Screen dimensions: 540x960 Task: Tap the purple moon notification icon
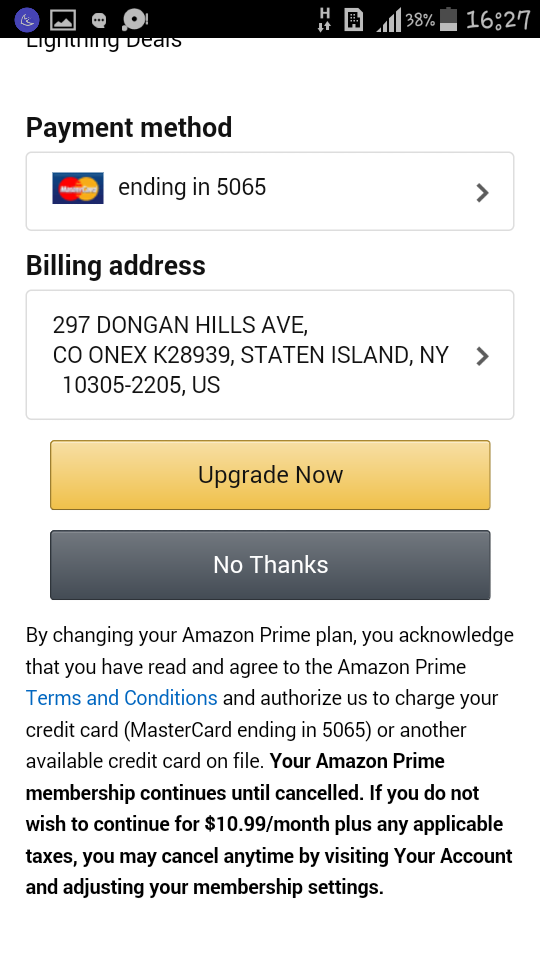click(26, 20)
